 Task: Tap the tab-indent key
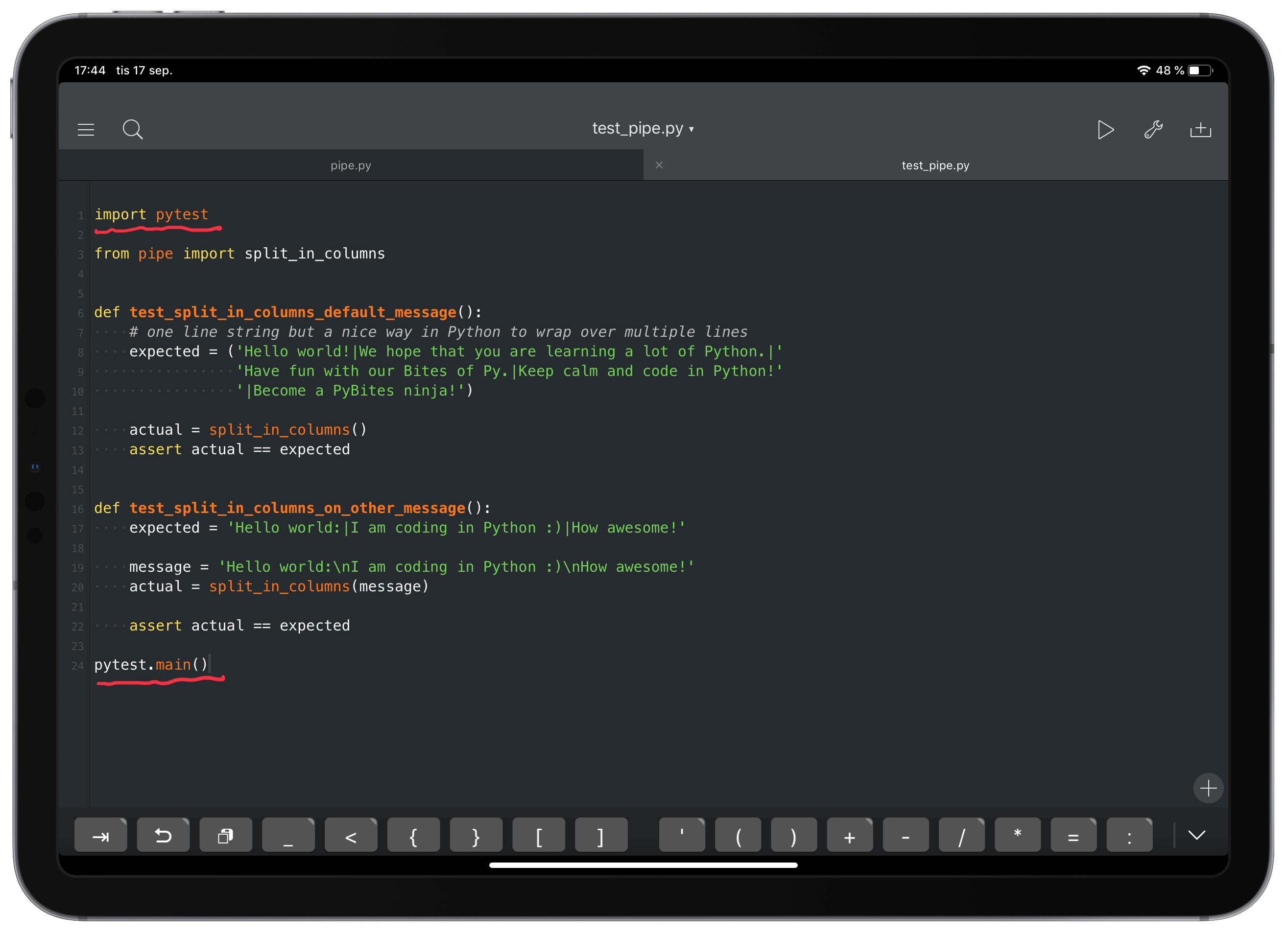coord(100,835)
